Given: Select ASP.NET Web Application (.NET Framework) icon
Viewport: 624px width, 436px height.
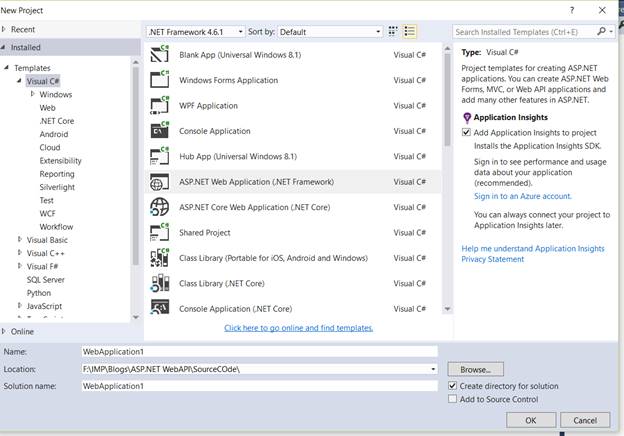Looking at the screenshot, I should 160,182.
